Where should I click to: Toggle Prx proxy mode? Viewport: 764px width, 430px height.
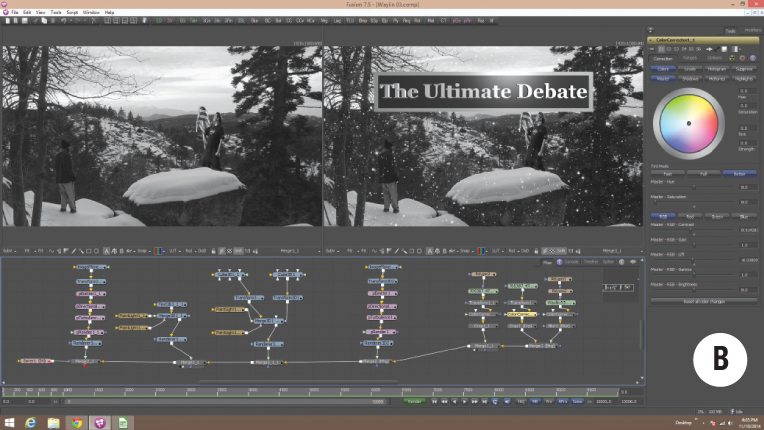549,402
